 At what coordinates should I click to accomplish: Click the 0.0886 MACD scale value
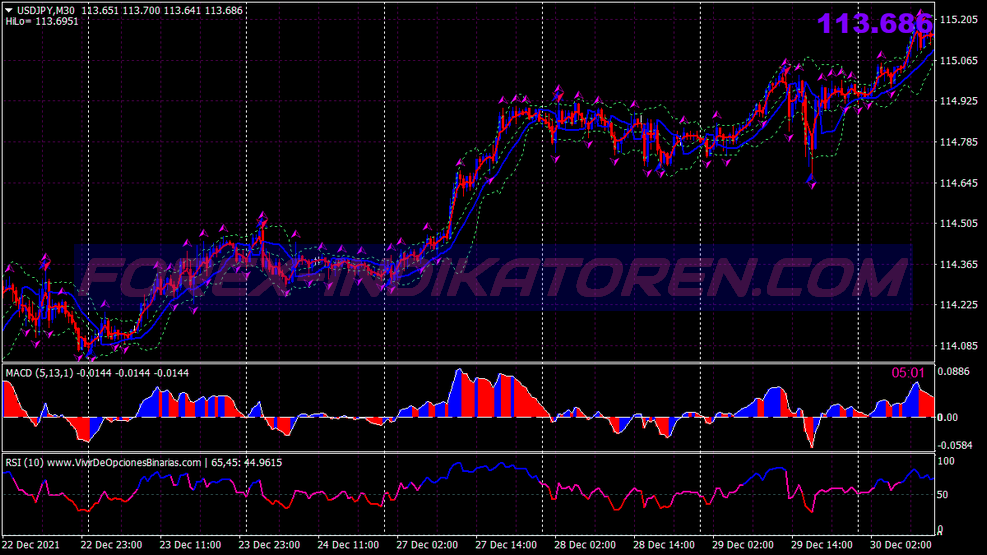[952, 371]
